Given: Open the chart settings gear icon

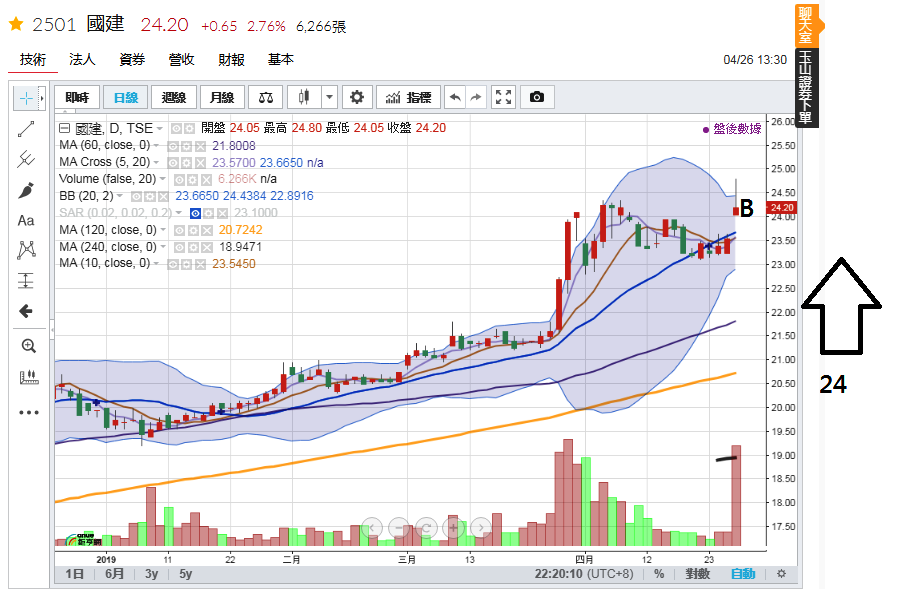Looking at the screenshot, I should click(x=357, y=98).
